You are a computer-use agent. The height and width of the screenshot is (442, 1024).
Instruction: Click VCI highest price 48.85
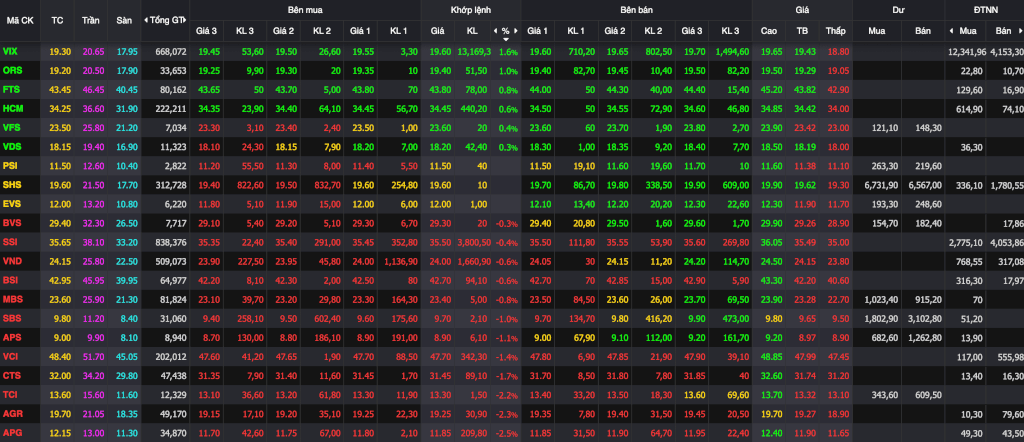(771, 356)
